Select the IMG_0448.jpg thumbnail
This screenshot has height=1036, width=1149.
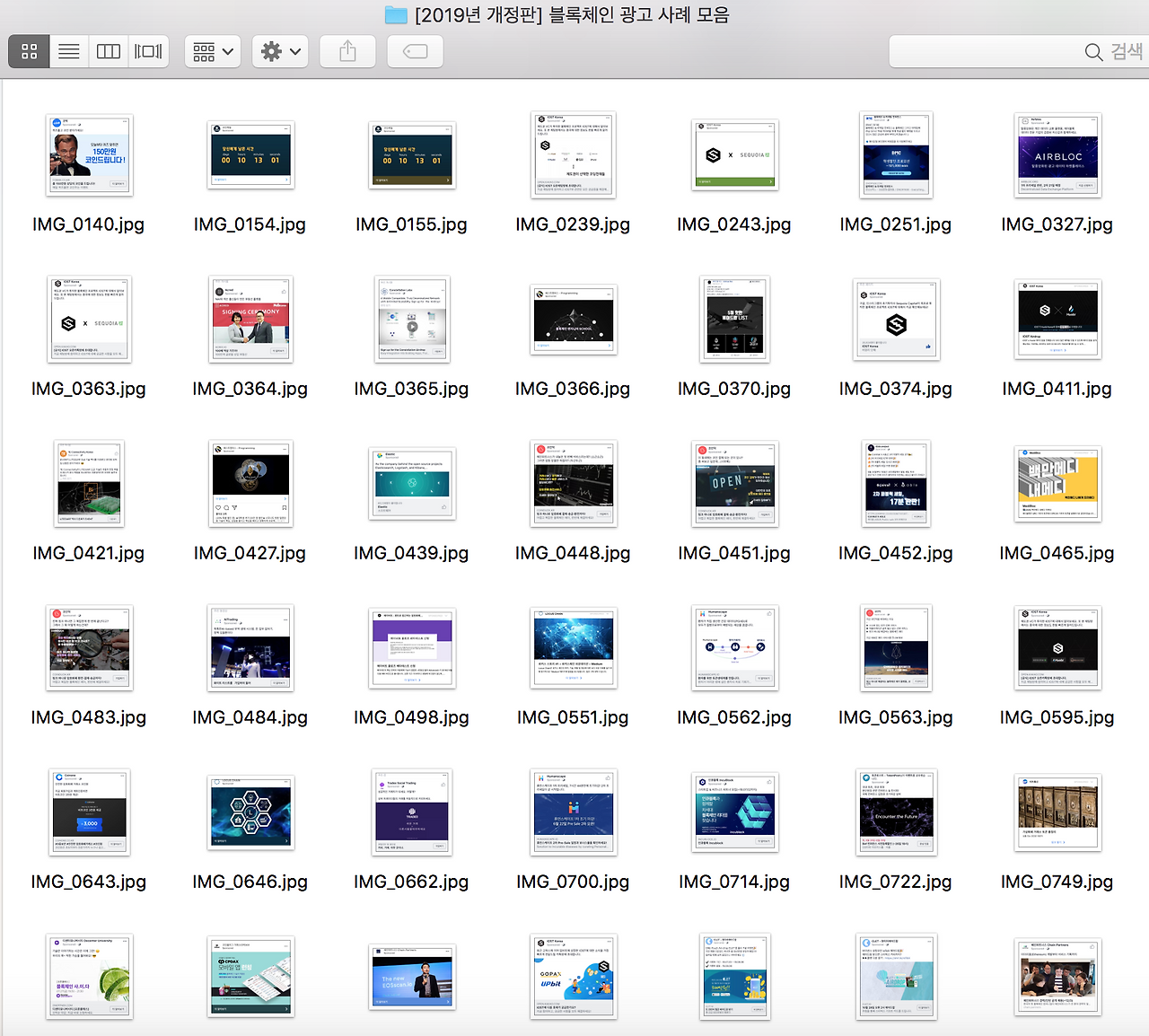click(x=574, y=483)
